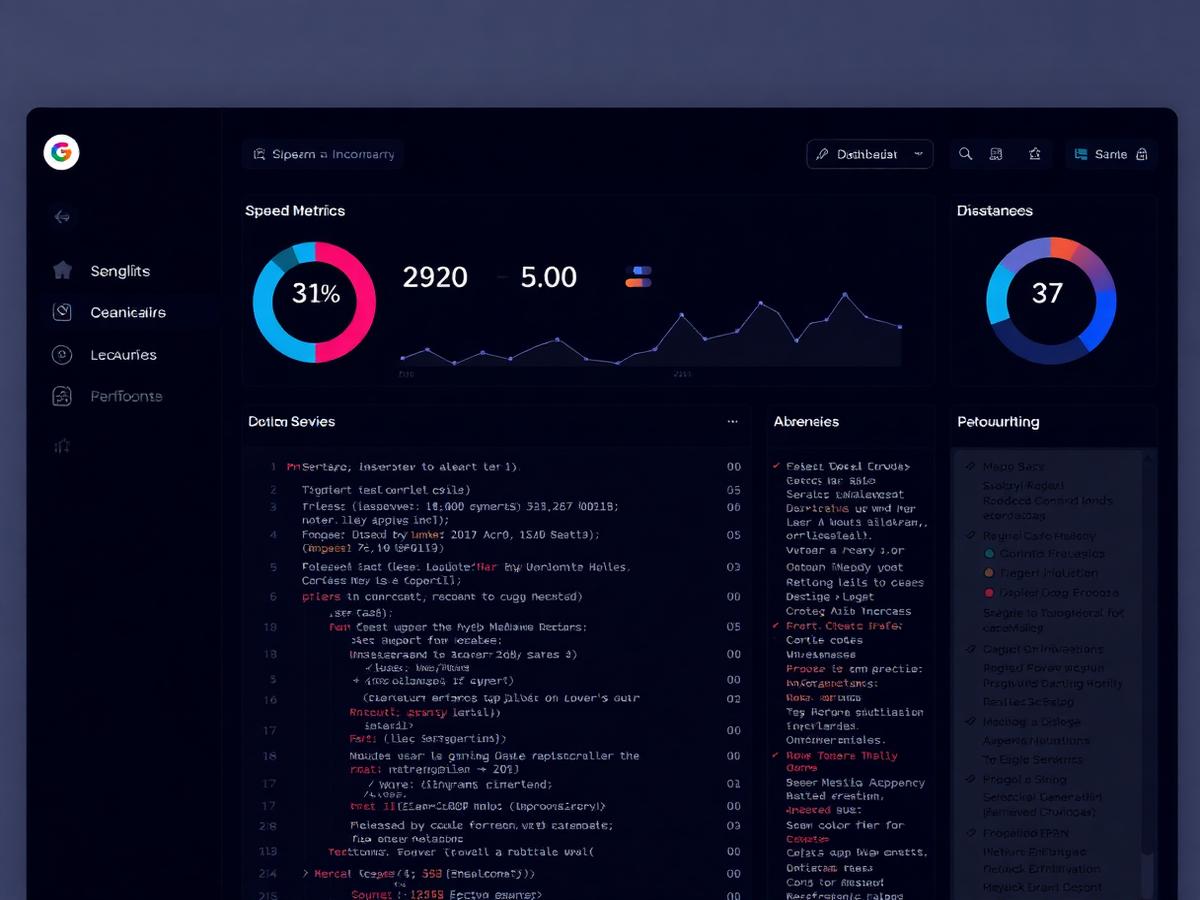Image resolution: width=1200 pixels, height=900 pixels.
Task: Click the faint chart icon below Perffoonte
Action: click(62, 445)
